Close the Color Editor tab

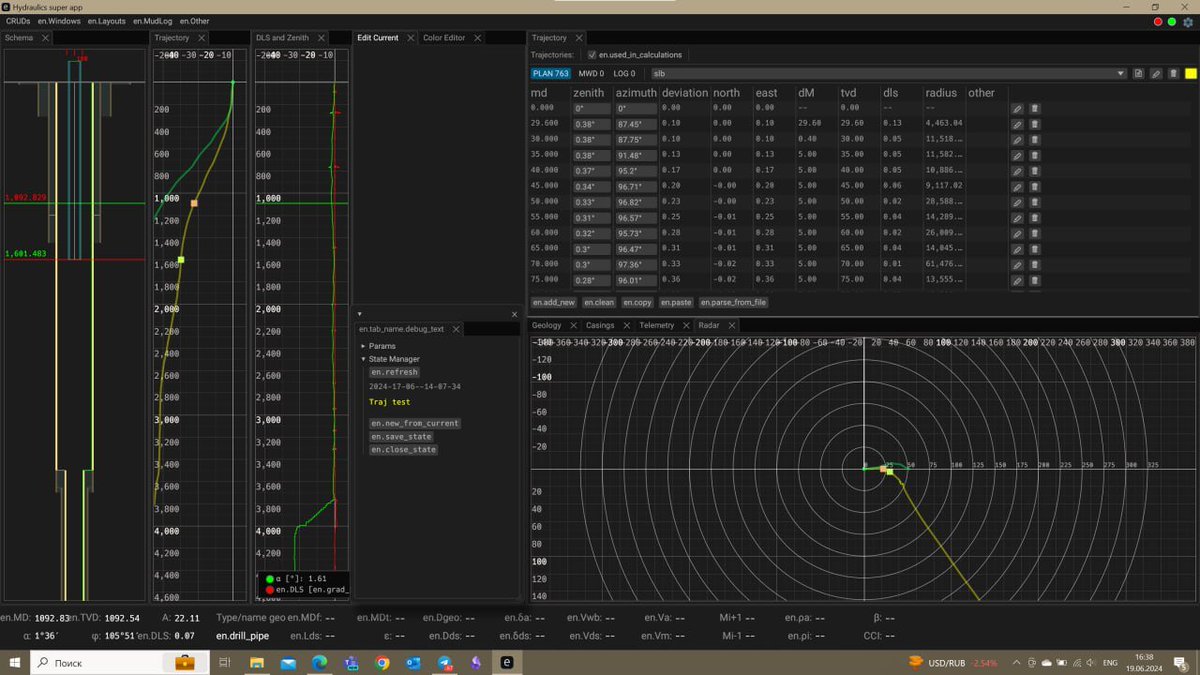(x=478, y=38)
